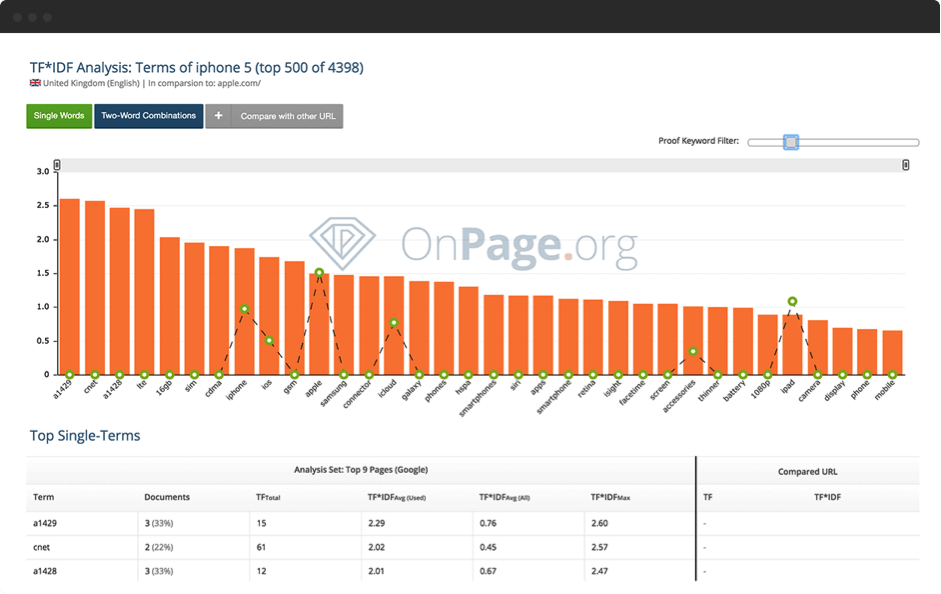Switch to Single Words view
Screen dimensions: 941x594
59,116
